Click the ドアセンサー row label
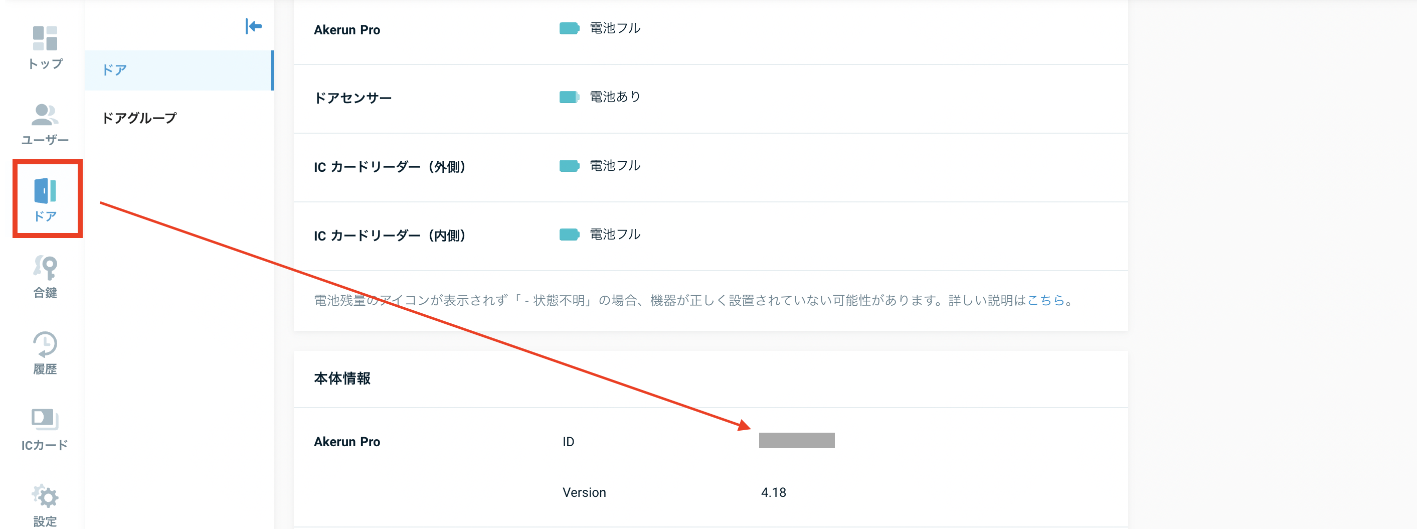 click(353, 98)
